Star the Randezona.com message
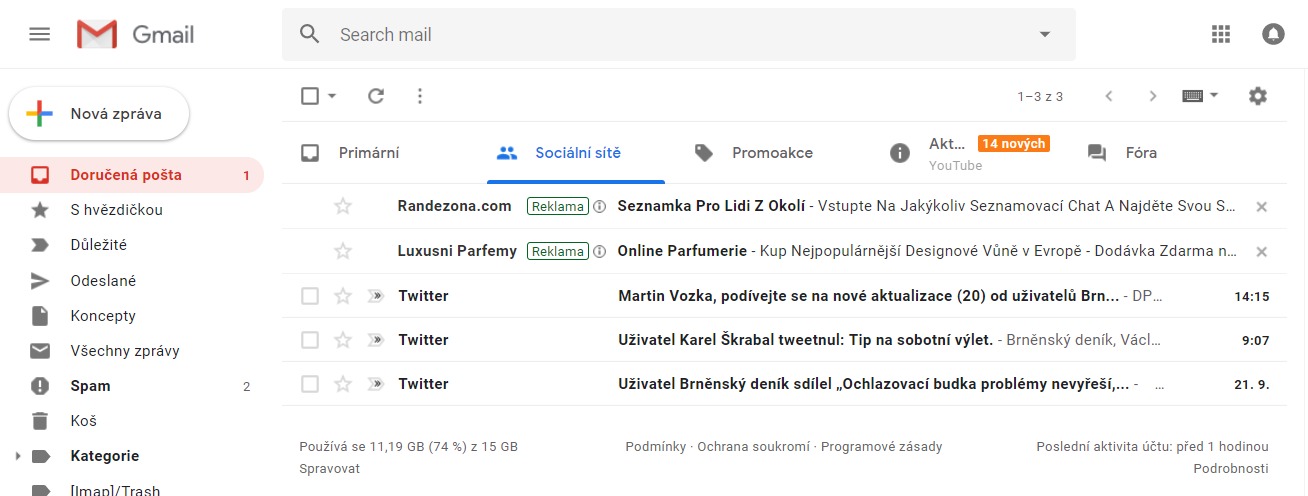The width and height of the screenshot is (1308, 496). [x=343, y=206]
